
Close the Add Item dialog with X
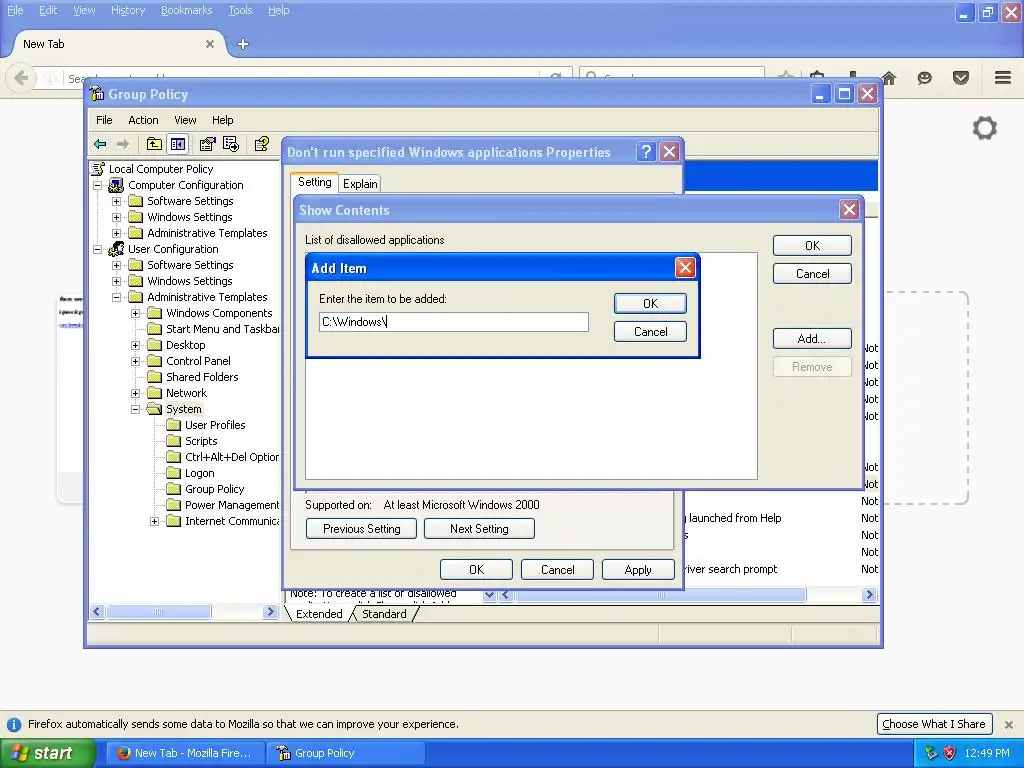coord(684,267)
